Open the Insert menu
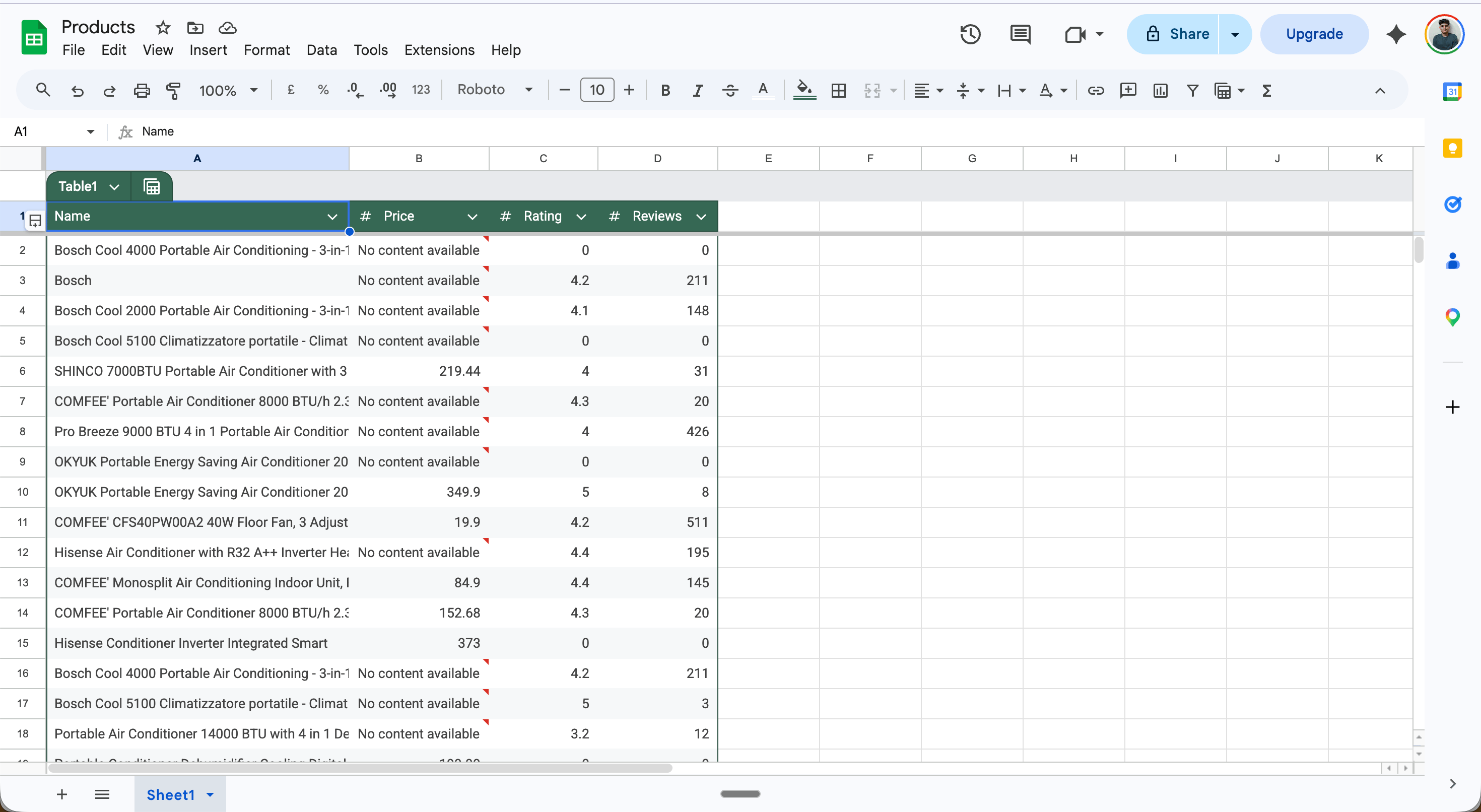The width and height of the screenshot is (1481, 812). click(208, 50)
